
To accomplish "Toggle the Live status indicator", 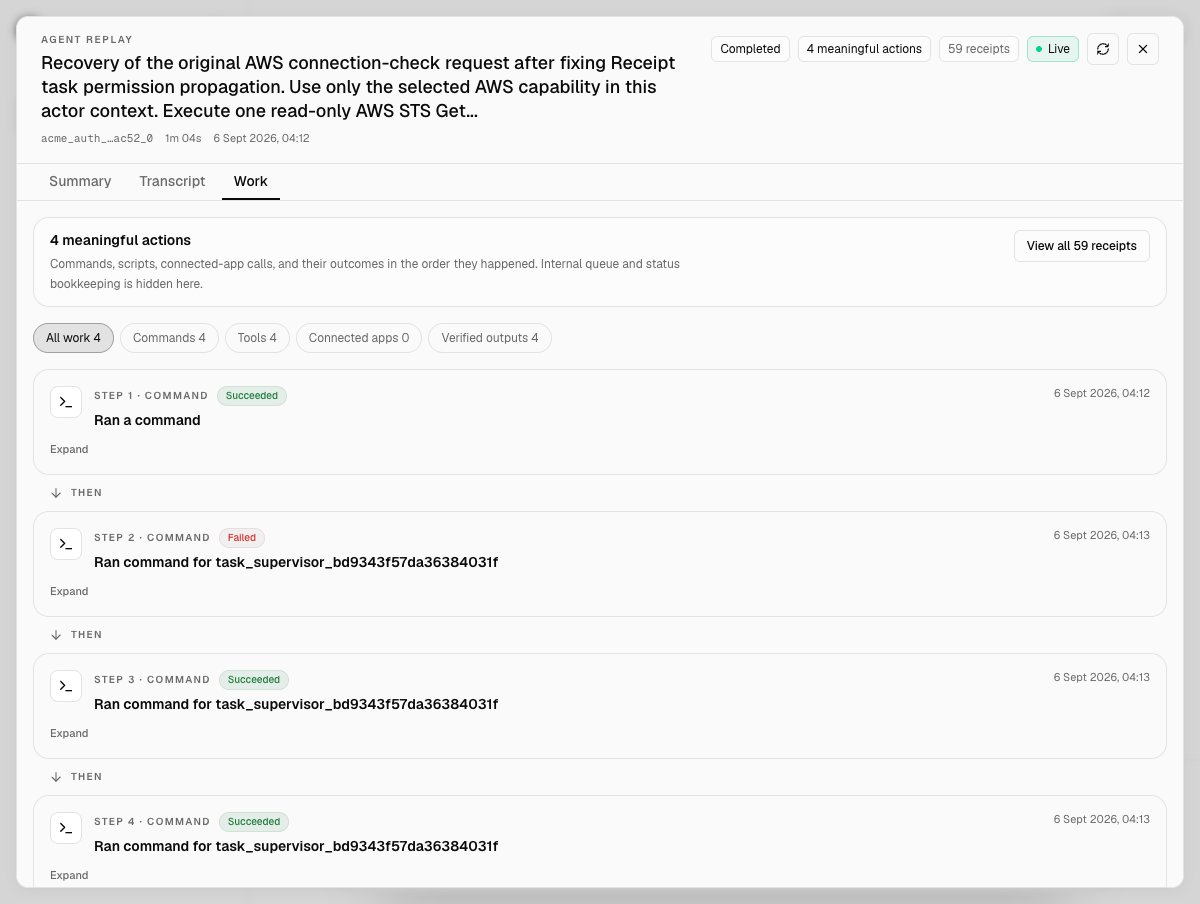I will [1053, 49].
